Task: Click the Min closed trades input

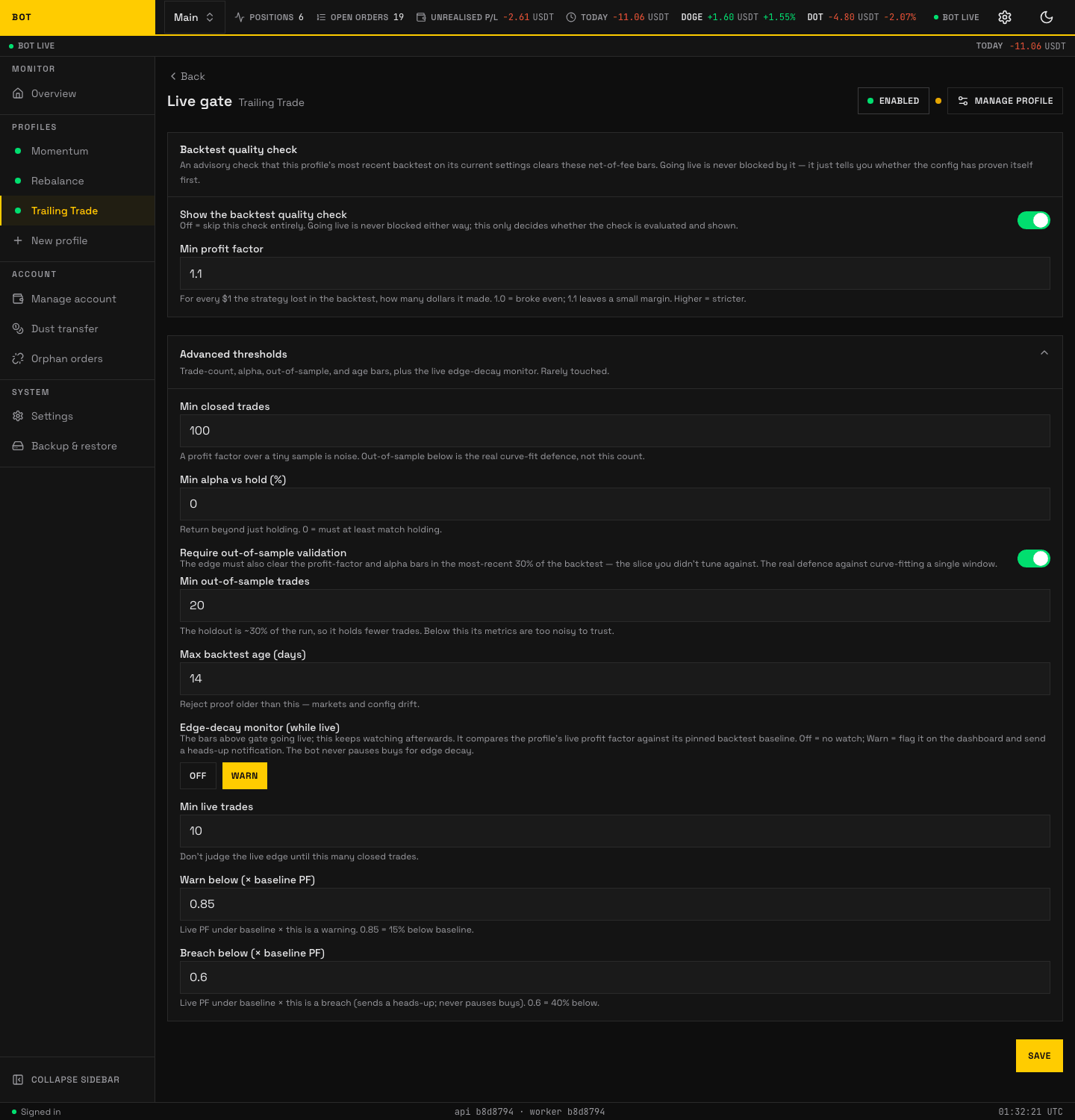Action: coord(615,431)
